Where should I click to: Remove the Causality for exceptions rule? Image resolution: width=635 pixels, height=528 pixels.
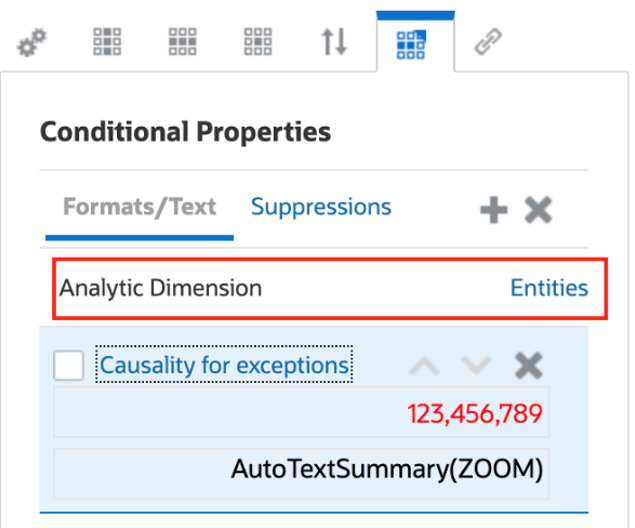click(528, 367)
